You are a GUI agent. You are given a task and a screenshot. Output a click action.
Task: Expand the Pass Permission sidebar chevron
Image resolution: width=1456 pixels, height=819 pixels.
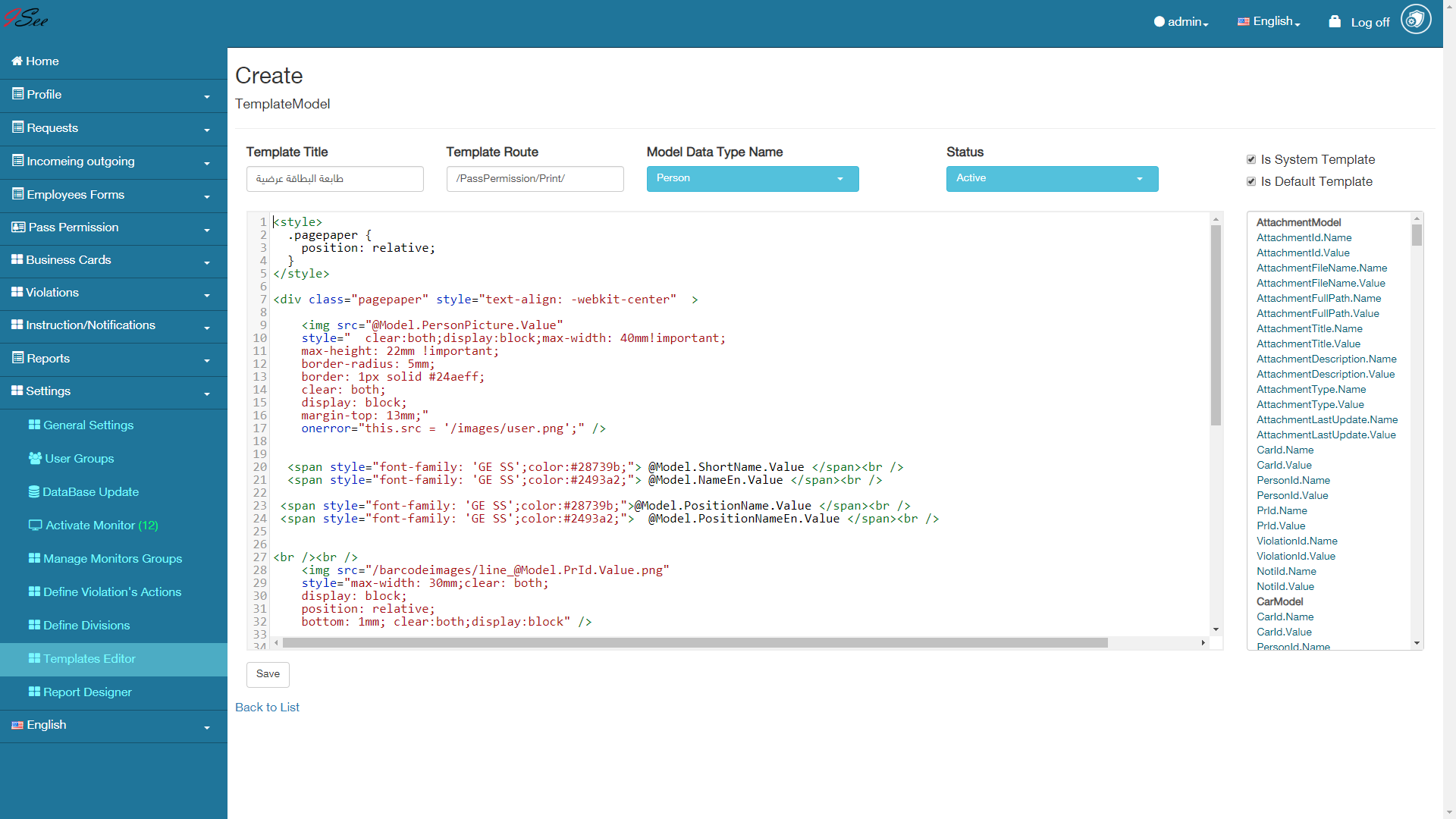pyautogui.click(x=206, y=230)
